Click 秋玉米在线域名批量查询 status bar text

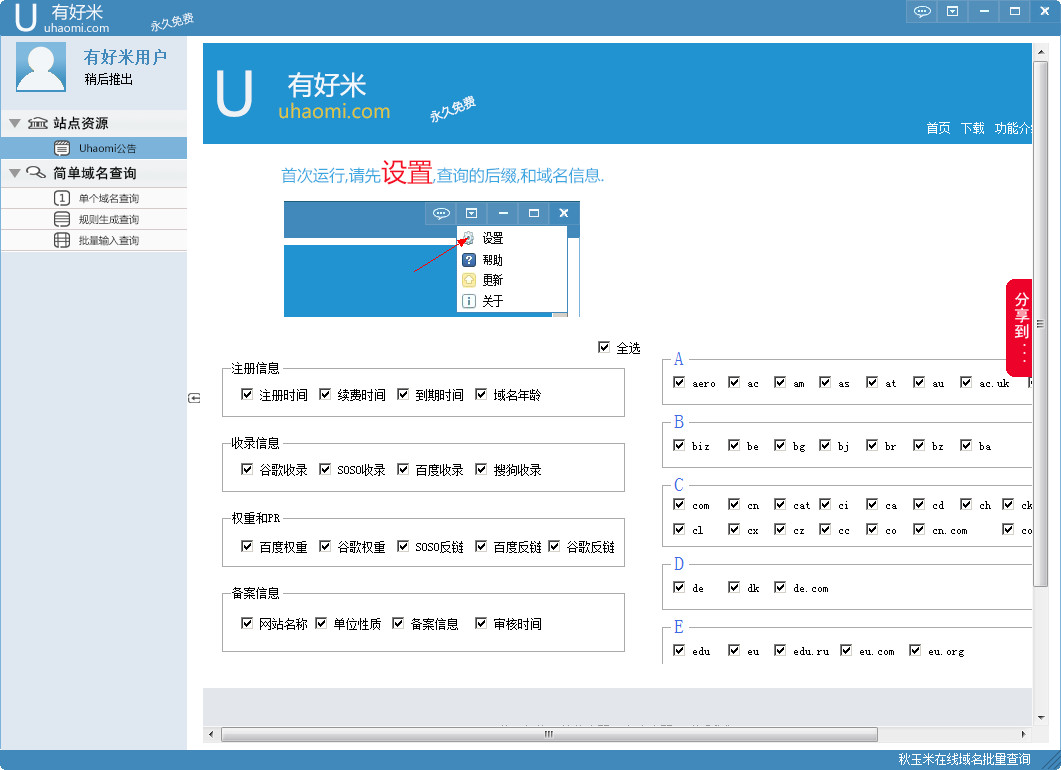point(964,759)
